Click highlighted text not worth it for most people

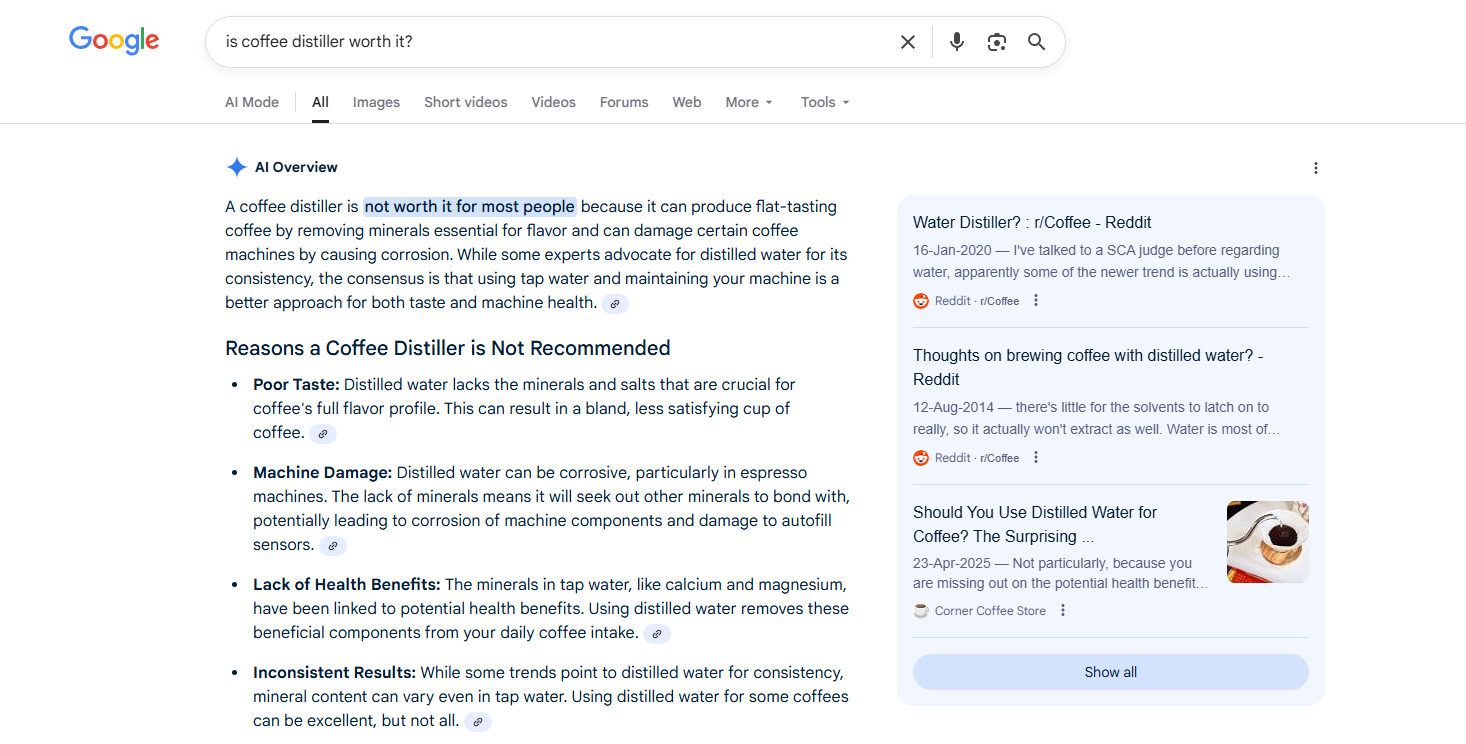coord(470,207)
